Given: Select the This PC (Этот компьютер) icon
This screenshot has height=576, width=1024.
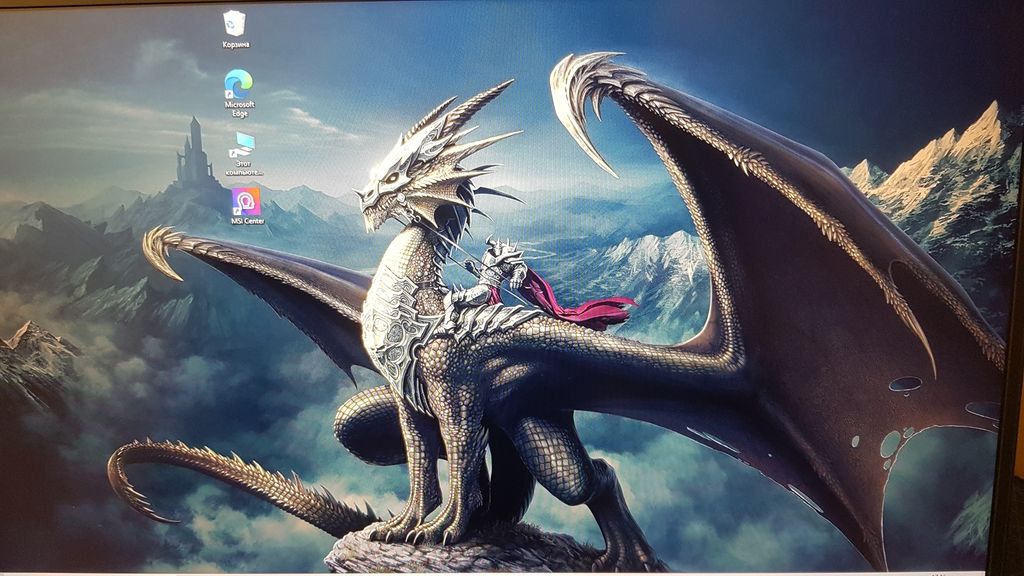Looking at the screenshot, I should pyautogui.click(x=240, y=144).
